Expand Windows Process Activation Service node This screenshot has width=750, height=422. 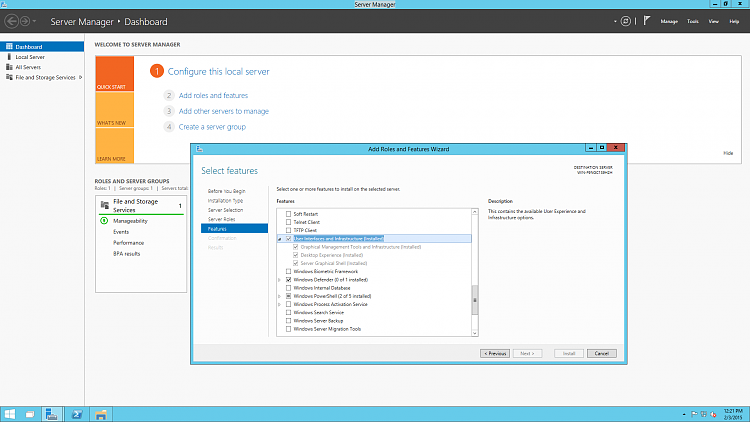pos(280,304)
